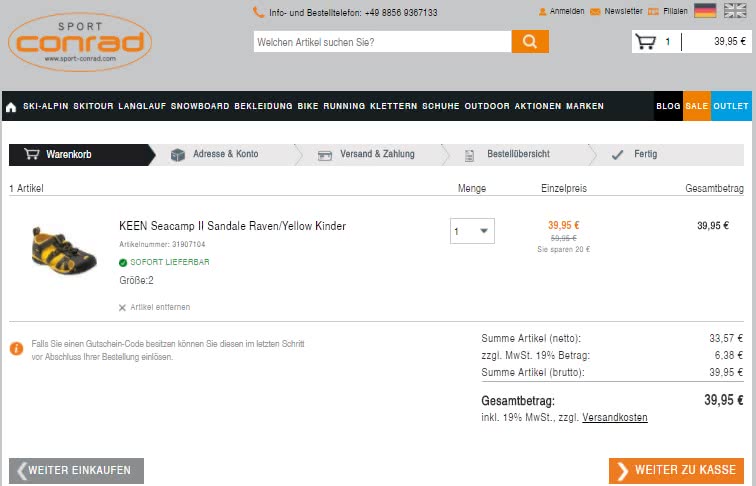Open the shopping cart icon in header
This screenshot has width=756, height=486.
pyautogui.click(x=645, y=42)
